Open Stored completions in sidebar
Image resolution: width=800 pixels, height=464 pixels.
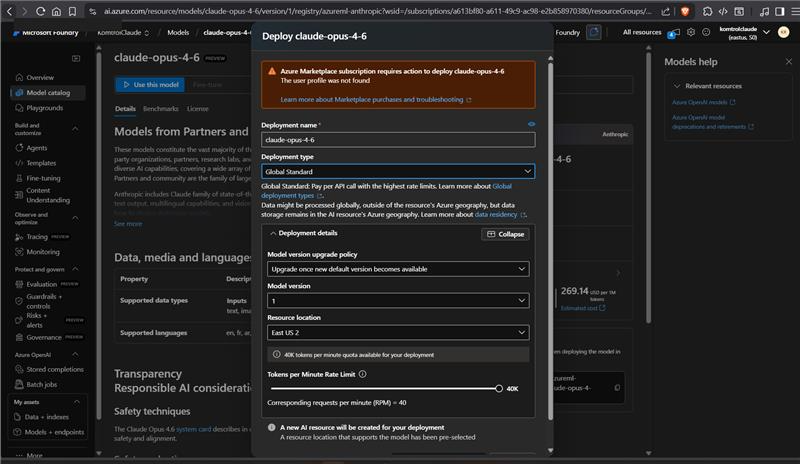[55, 369]
